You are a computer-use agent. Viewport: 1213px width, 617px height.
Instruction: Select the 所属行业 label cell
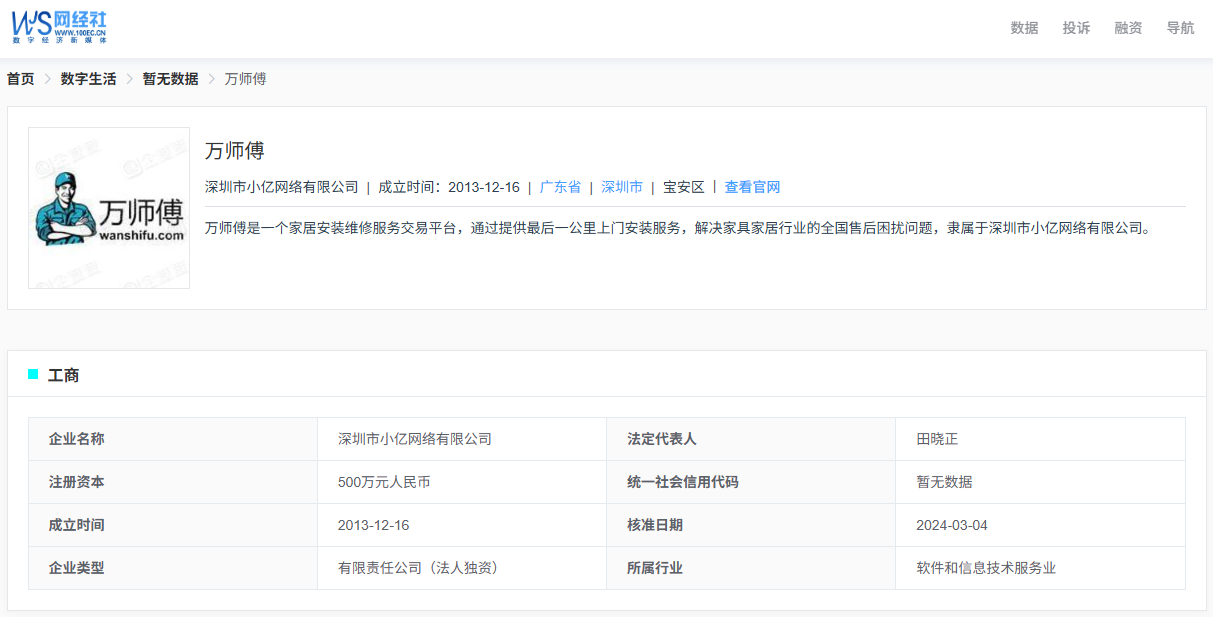click(751, 568)
